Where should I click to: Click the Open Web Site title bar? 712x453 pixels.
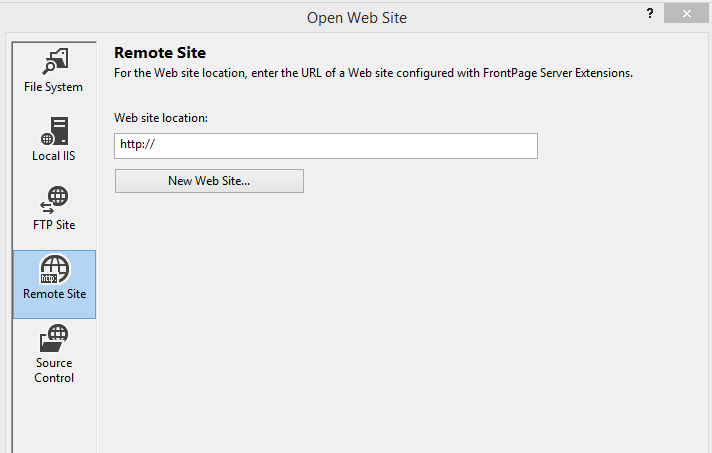[357, 18]
